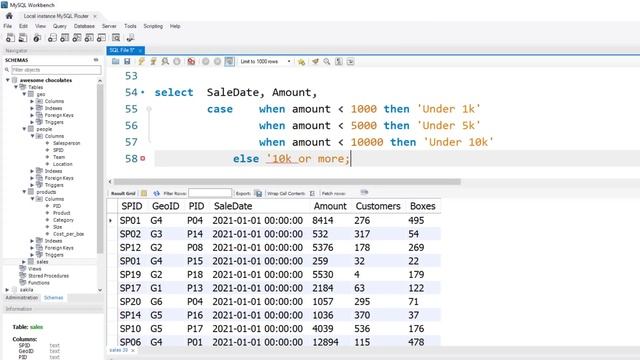
Task: Execute statement under the cursor
Action: pyautogui.click(x=153, y=62)
